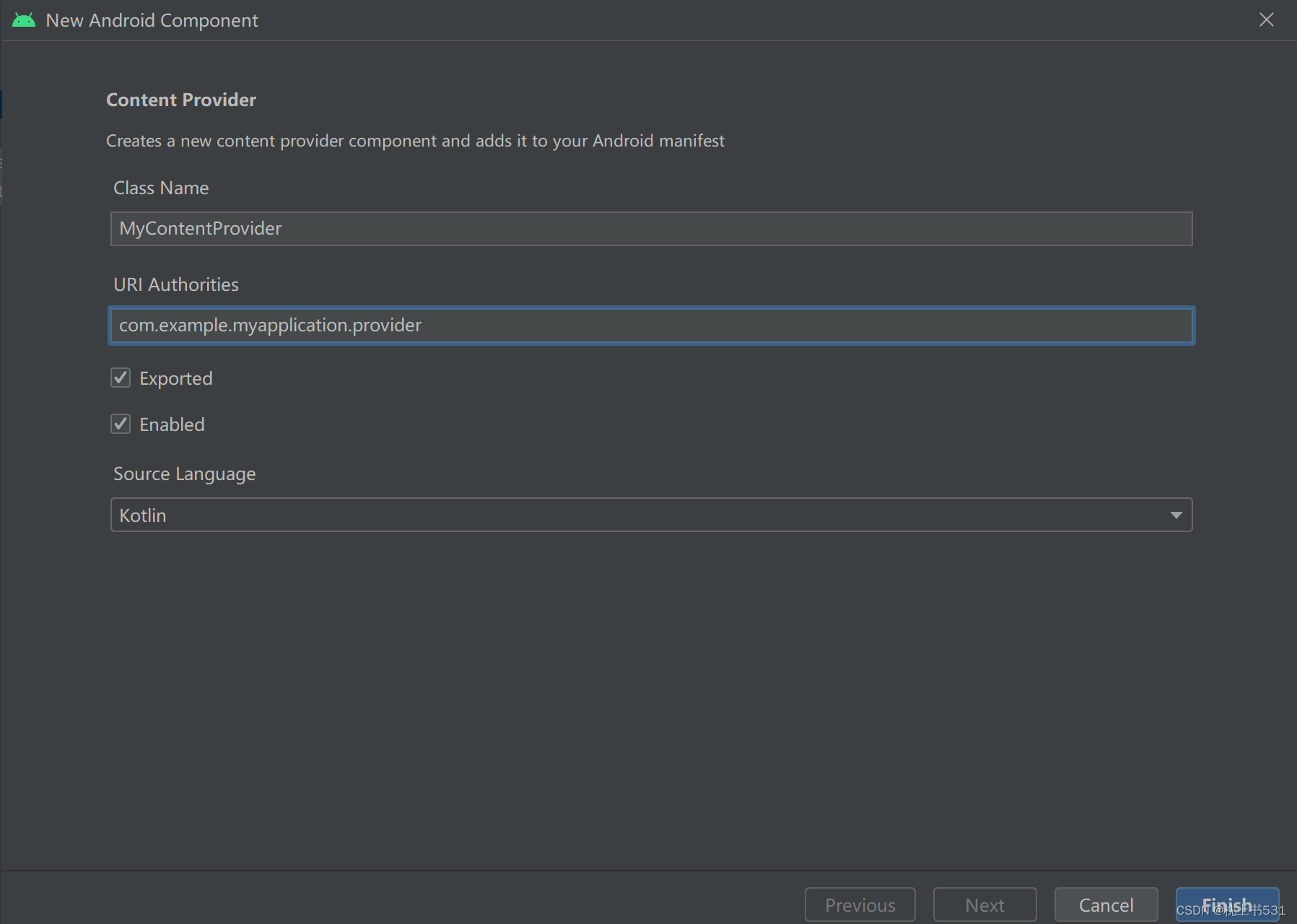Select the "Class Name" field label

pos(161,188)
